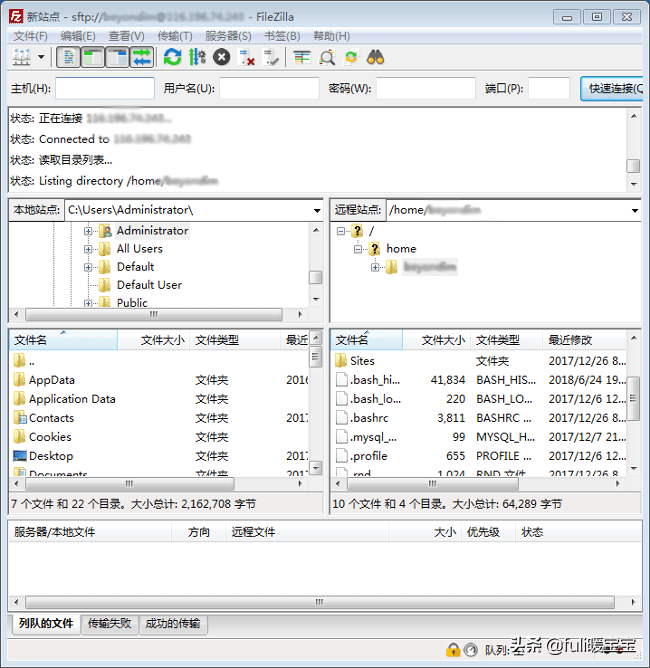Toggle processing of the transfer queue

(197, 57)
